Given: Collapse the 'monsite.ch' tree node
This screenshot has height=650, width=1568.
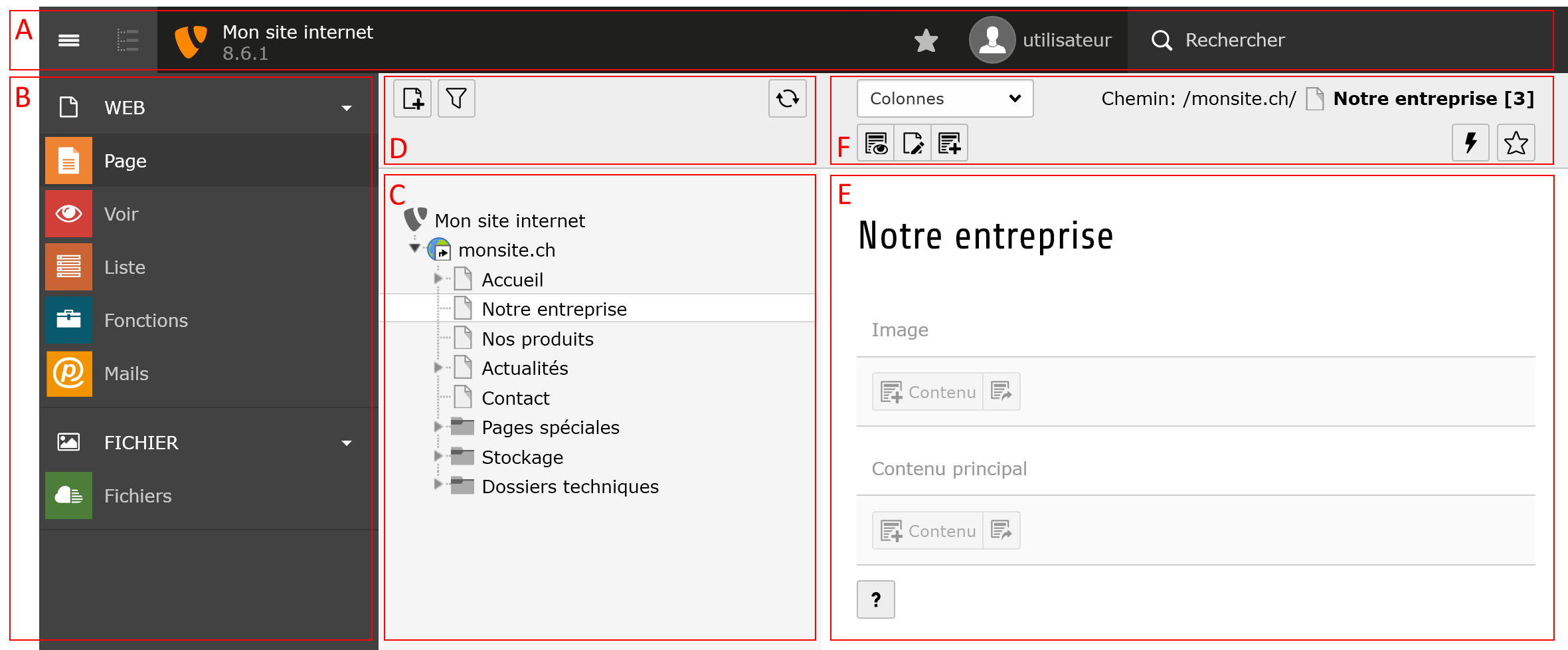Looking at the screenshot, I should 414,249.
